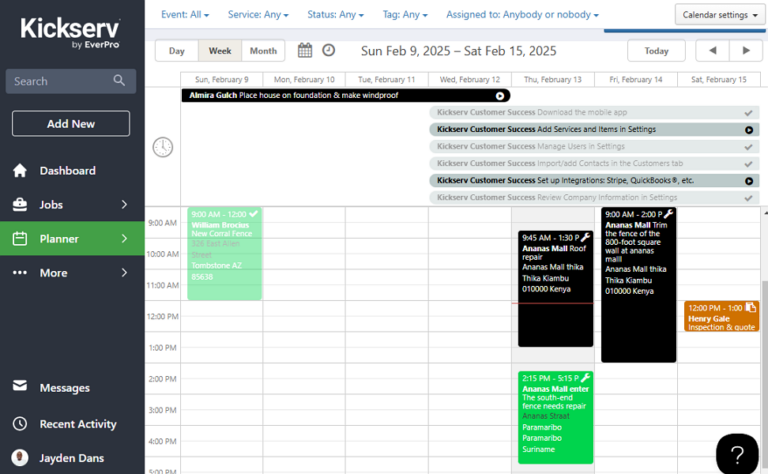Open Sat, February 15 day header
The image size is (768, 474).
point(719,79)
